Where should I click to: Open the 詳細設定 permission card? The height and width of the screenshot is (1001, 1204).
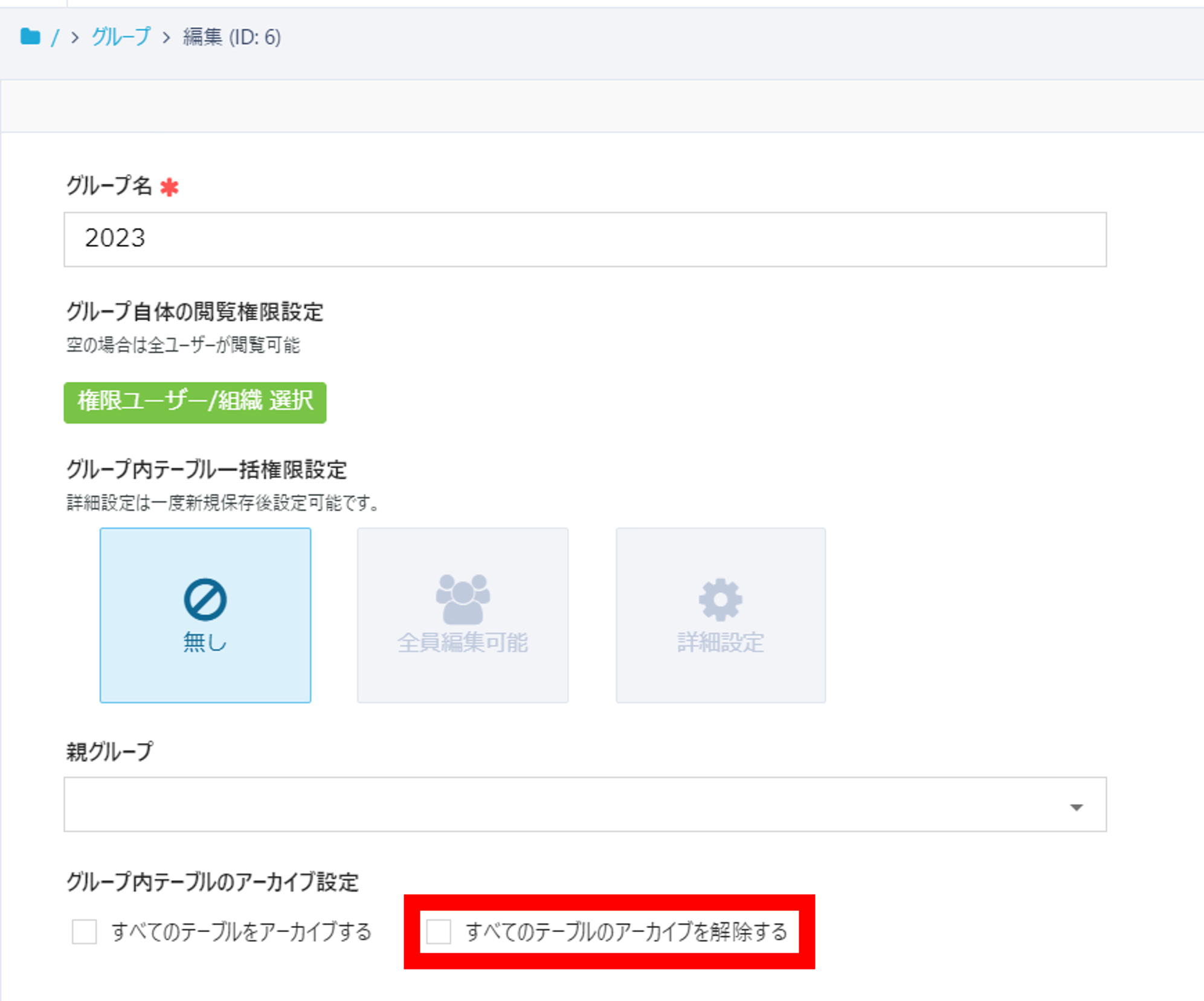click(x=721, y=614)
